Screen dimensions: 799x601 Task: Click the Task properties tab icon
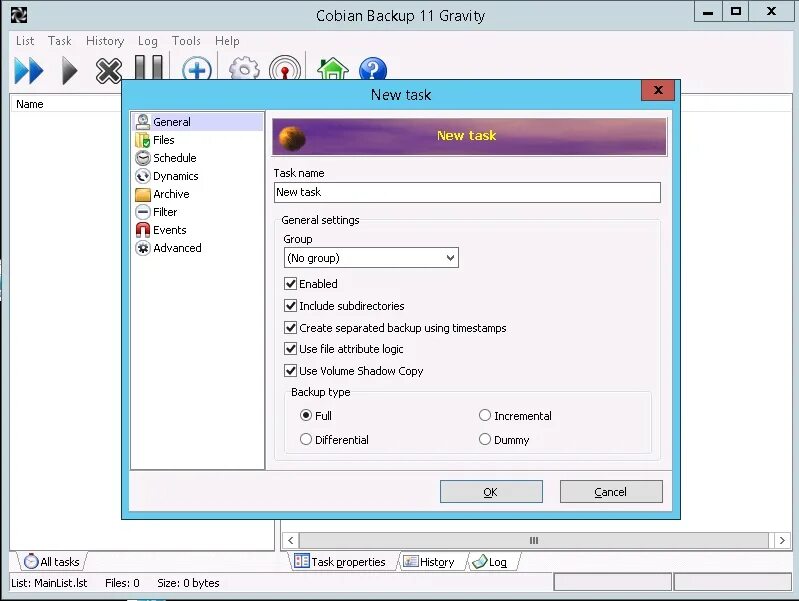pyautogui.click(x=302, y=561)
